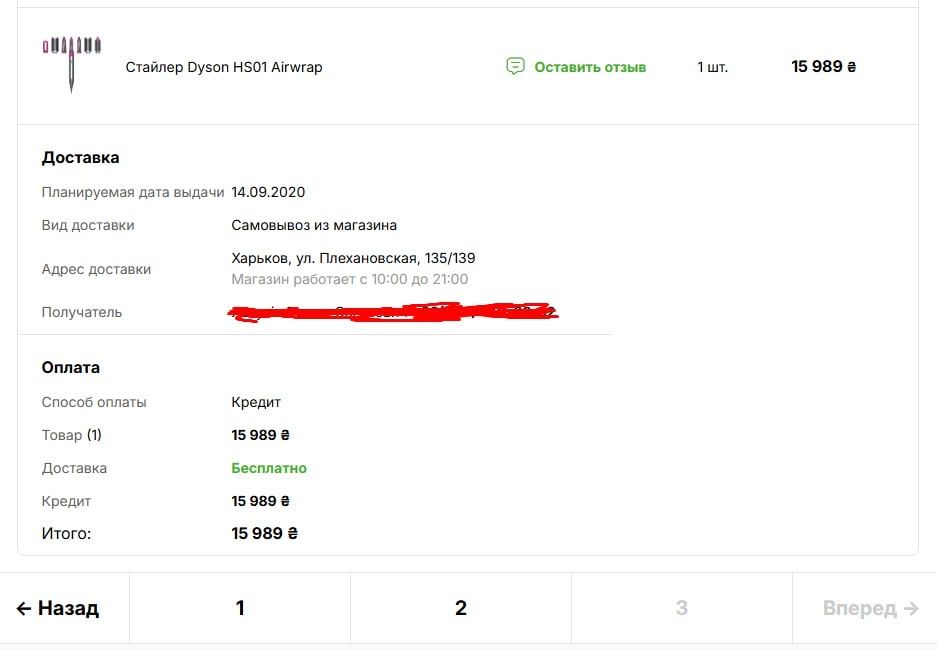Screen dimensions: 937x650
Task: Go back with the Назад button
Action: coord(58,608)
